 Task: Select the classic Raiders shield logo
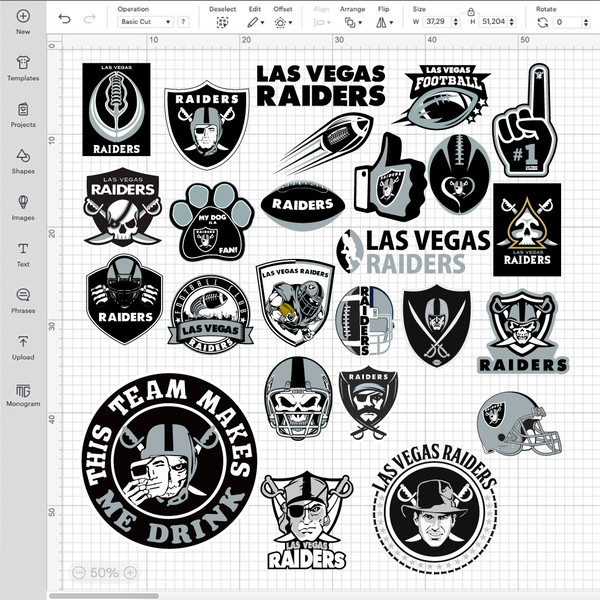(x=207, y=125)
